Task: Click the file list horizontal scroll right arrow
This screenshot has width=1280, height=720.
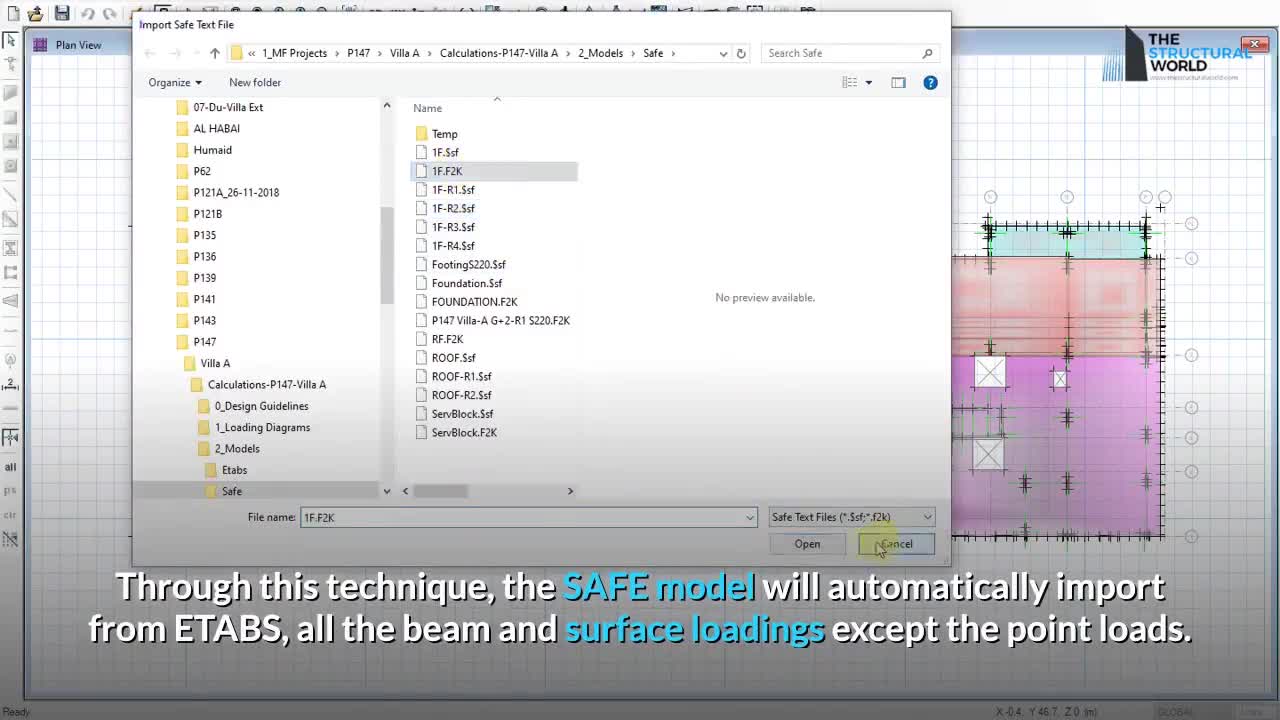Action: [570, 491]
